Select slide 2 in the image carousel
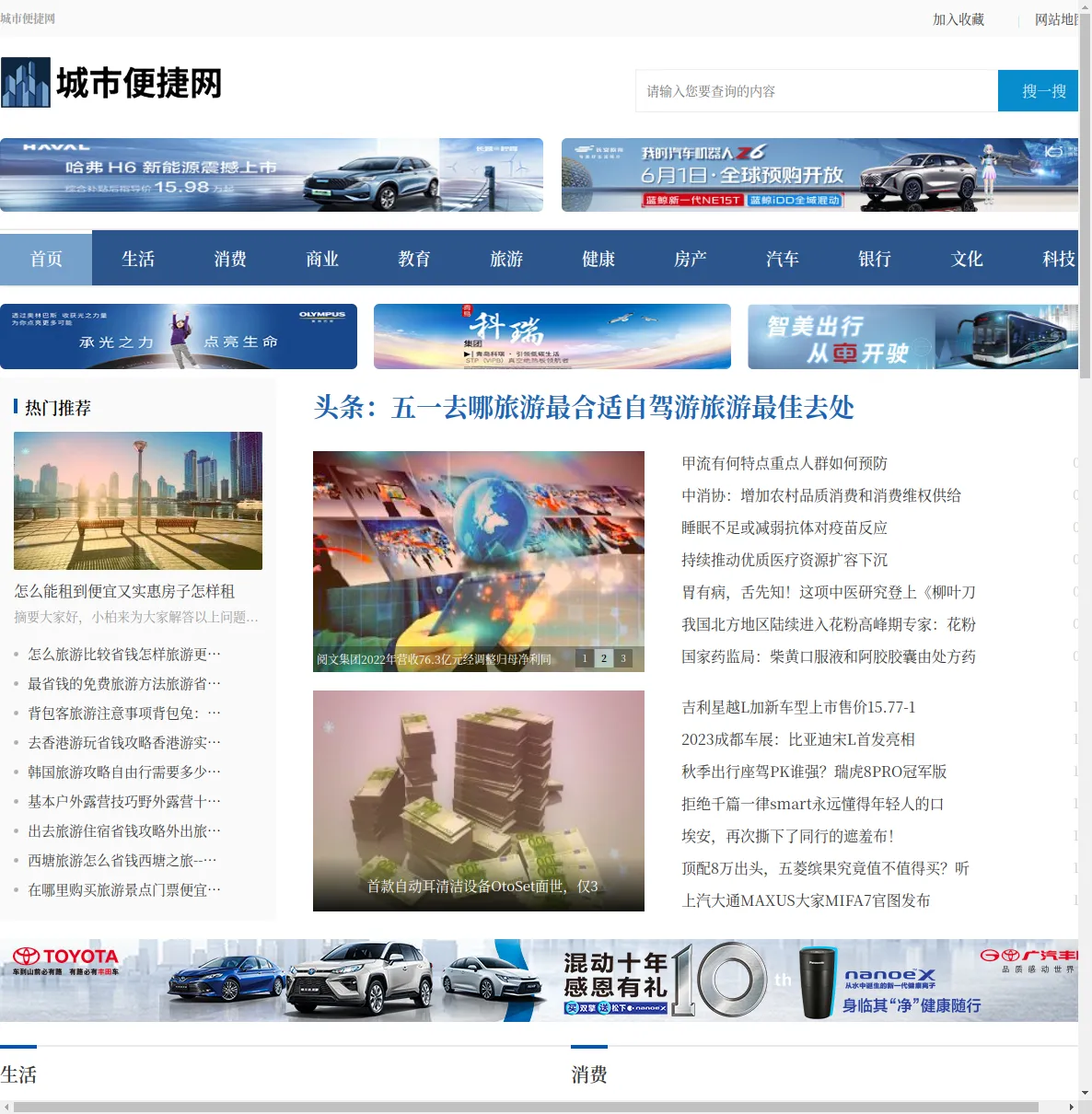1092x1114 pixels. [604, 658]
